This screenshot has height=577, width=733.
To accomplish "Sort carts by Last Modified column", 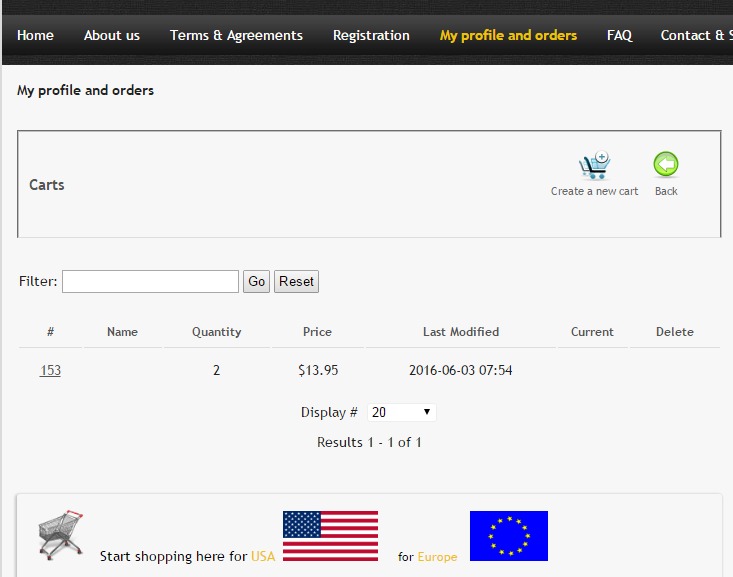I will 461,332.
